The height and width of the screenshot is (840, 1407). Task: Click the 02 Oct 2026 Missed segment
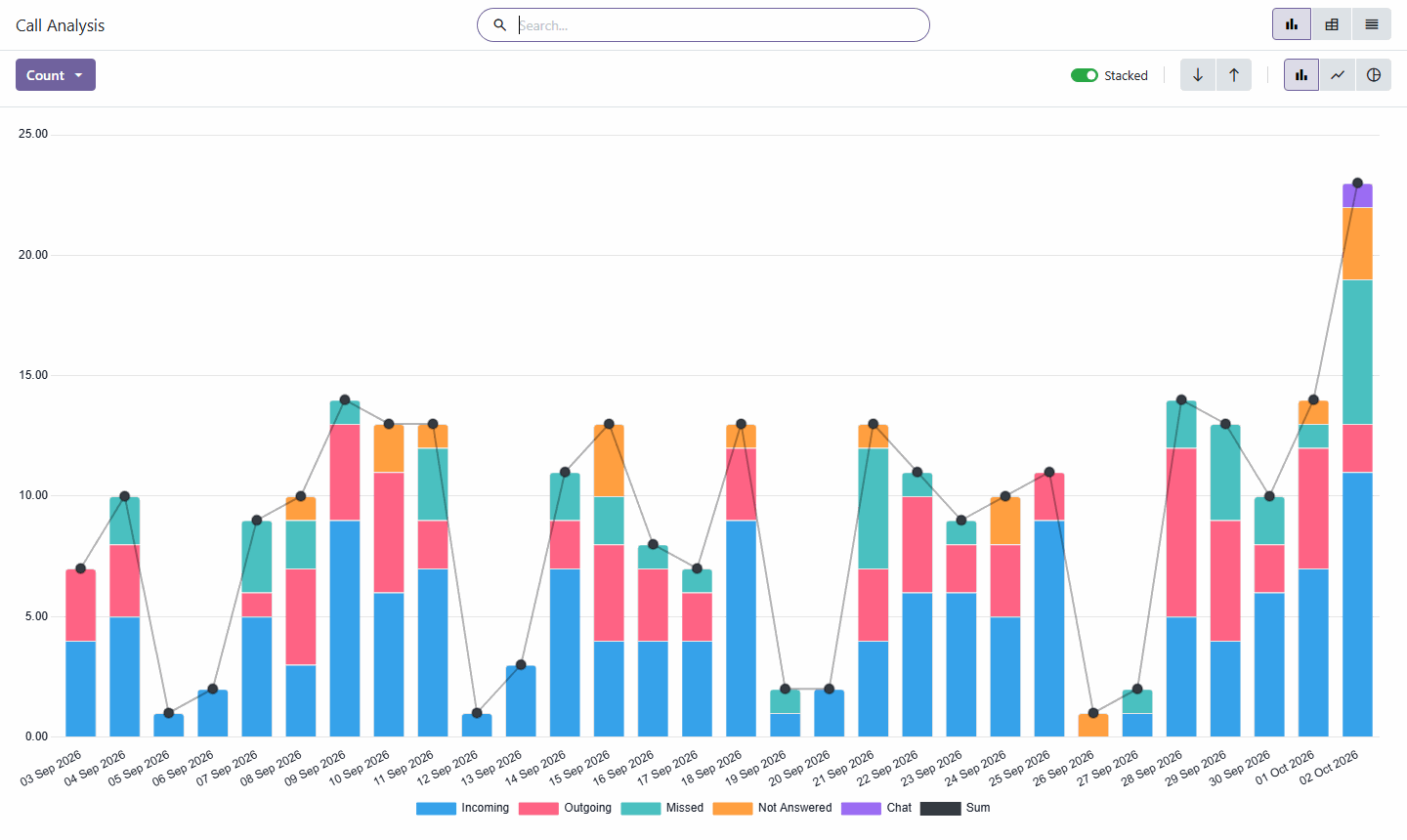[x=1357, y=352]
